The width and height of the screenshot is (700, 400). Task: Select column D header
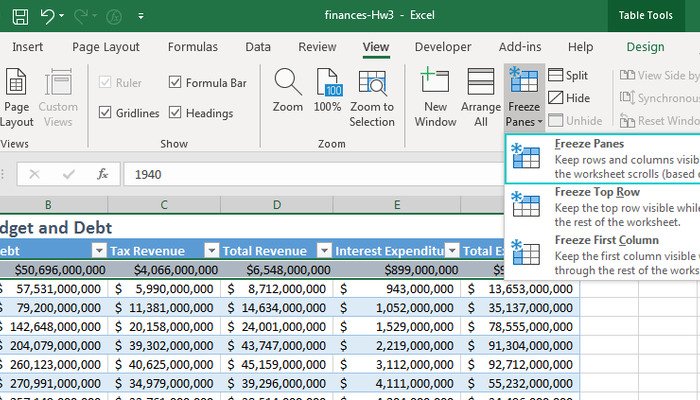pos(277,205)
